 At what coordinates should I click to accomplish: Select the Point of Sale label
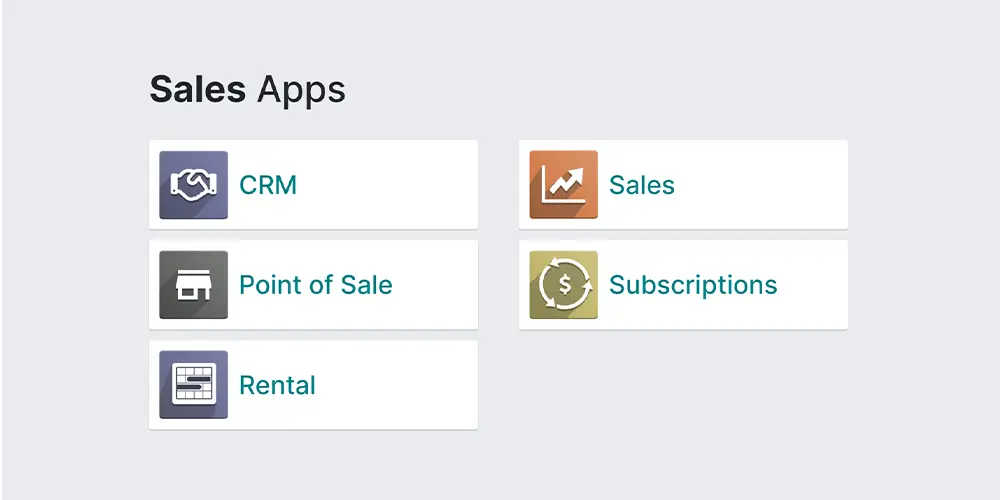(315, 285)
